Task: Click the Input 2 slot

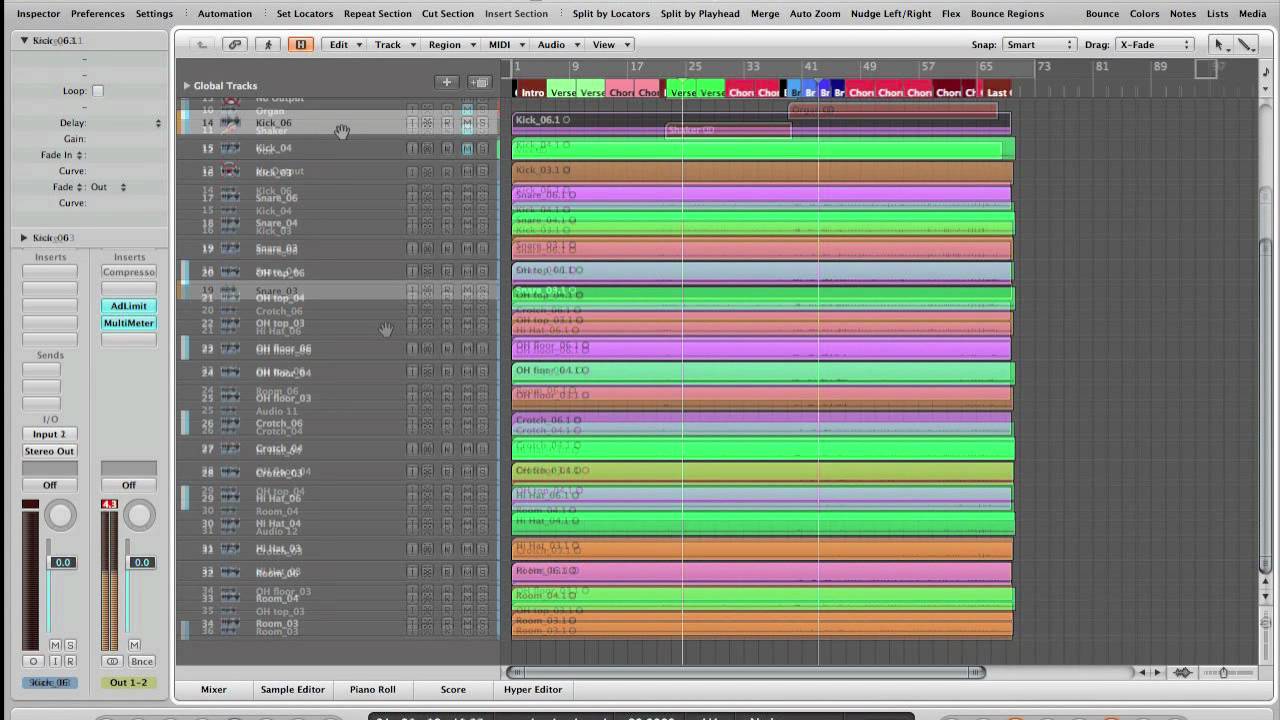Action: 50,434
